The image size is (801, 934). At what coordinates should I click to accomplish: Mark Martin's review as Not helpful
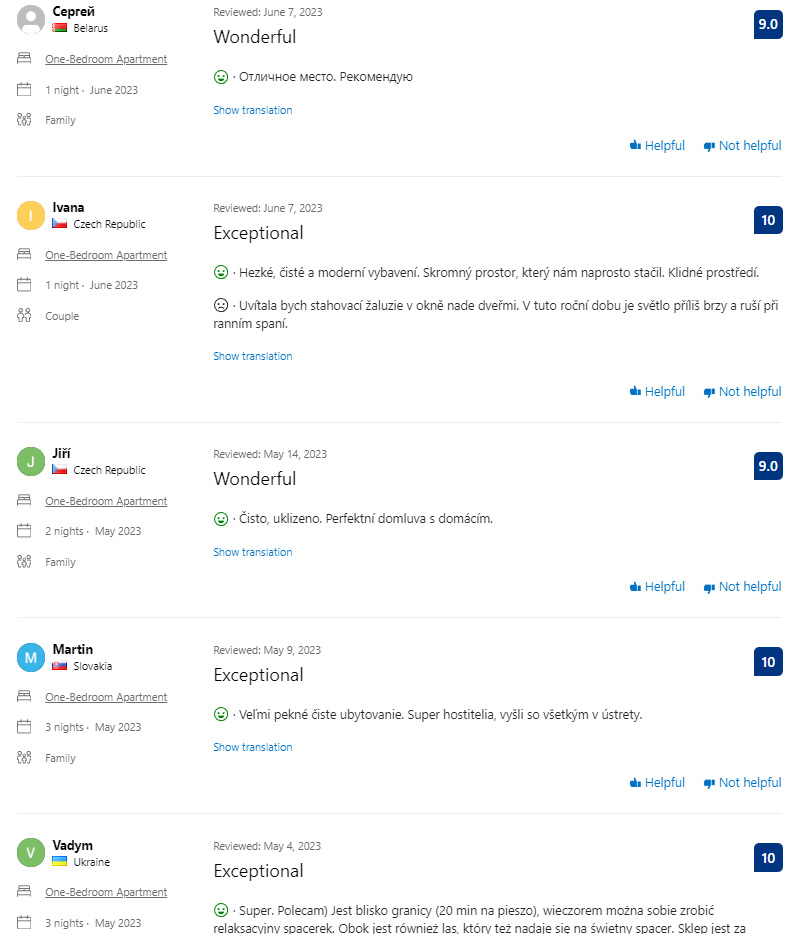[742, 783]
